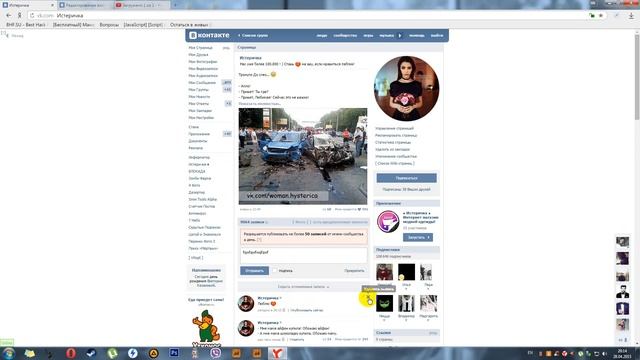Open the blue lightning taskbar icon
The image size is (640, 360).
pyautogui.click(x=133, y=353)
